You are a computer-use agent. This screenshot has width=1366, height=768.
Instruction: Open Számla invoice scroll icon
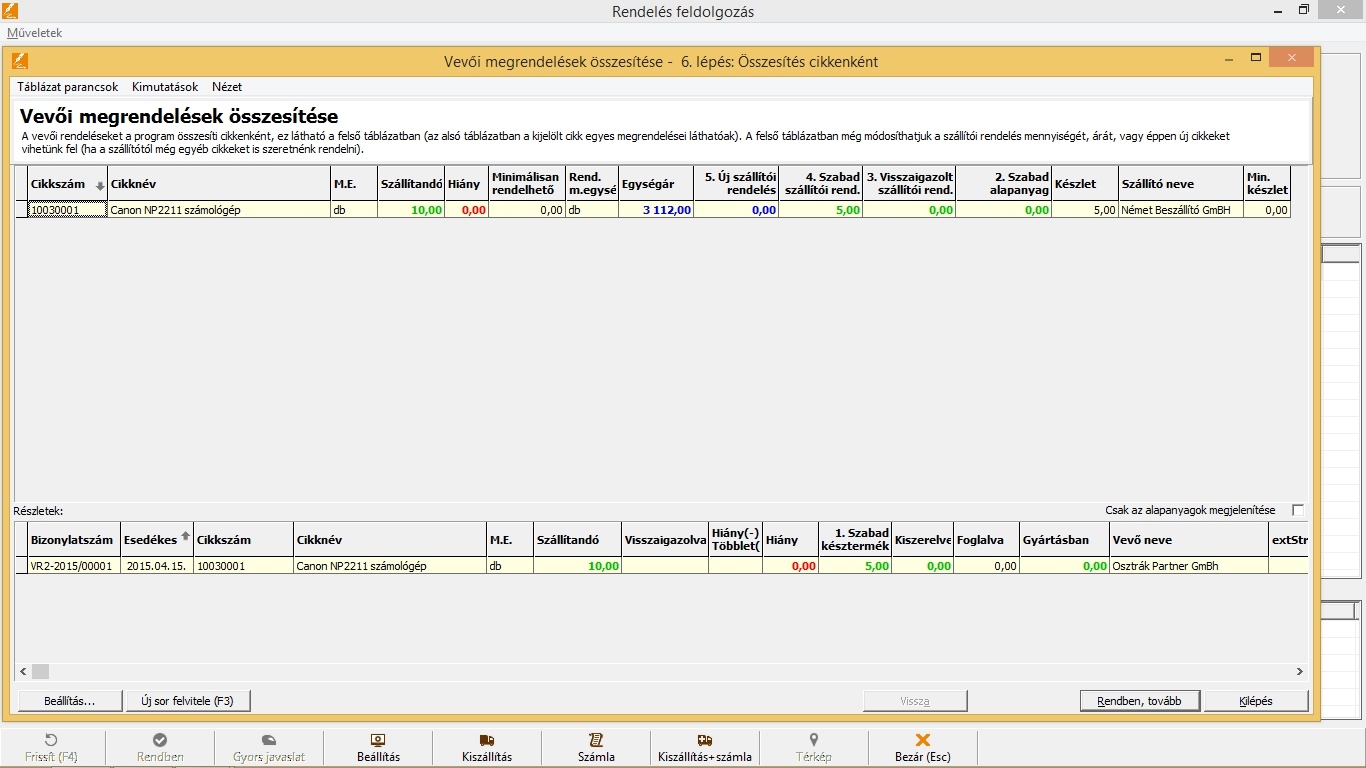(x=596, y=740)
